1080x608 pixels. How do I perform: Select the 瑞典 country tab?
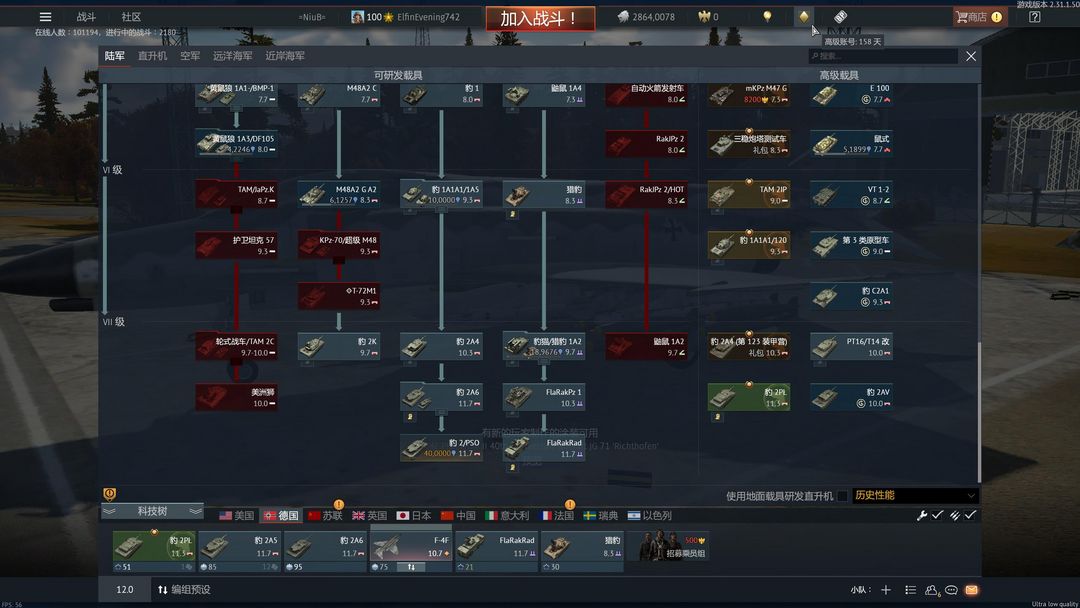tap(601, 515)
